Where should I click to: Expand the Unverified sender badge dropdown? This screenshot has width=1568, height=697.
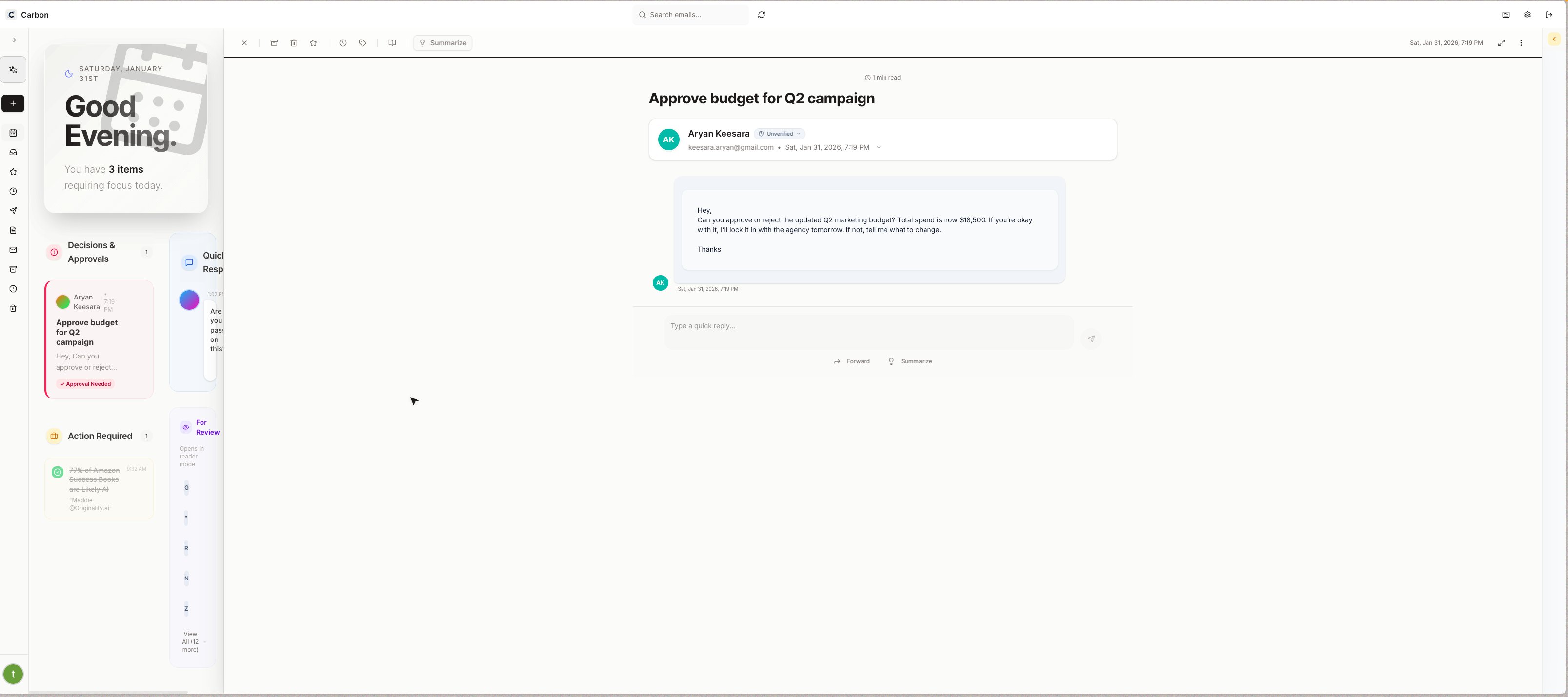[799, 133]
